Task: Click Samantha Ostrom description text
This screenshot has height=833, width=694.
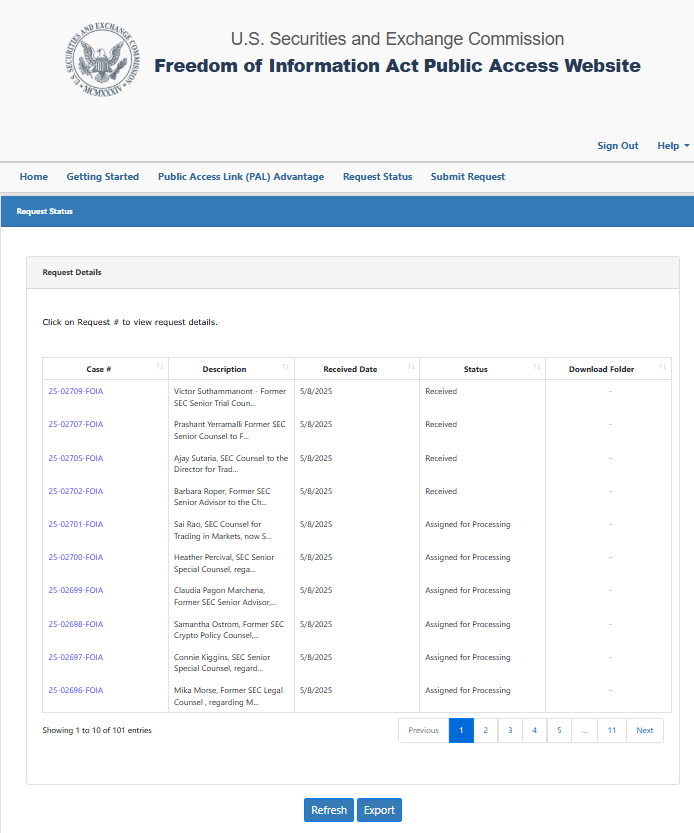Action: [228, 630]
